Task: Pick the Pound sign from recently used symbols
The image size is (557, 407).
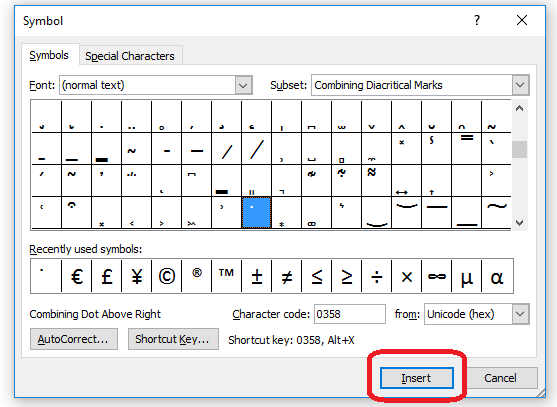Action: (x=107, y=276)
